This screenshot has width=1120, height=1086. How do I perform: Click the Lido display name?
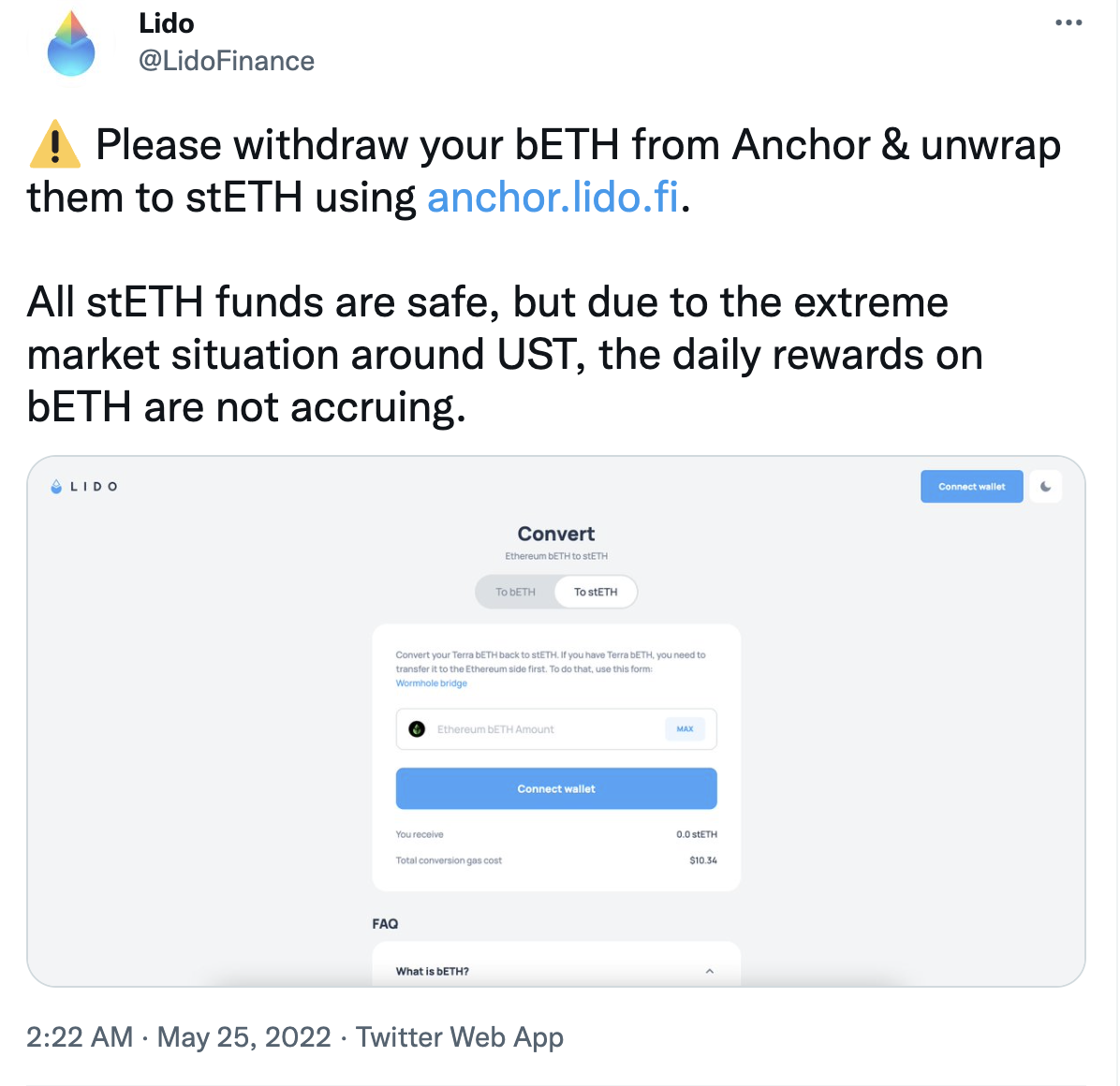(167, 22)
